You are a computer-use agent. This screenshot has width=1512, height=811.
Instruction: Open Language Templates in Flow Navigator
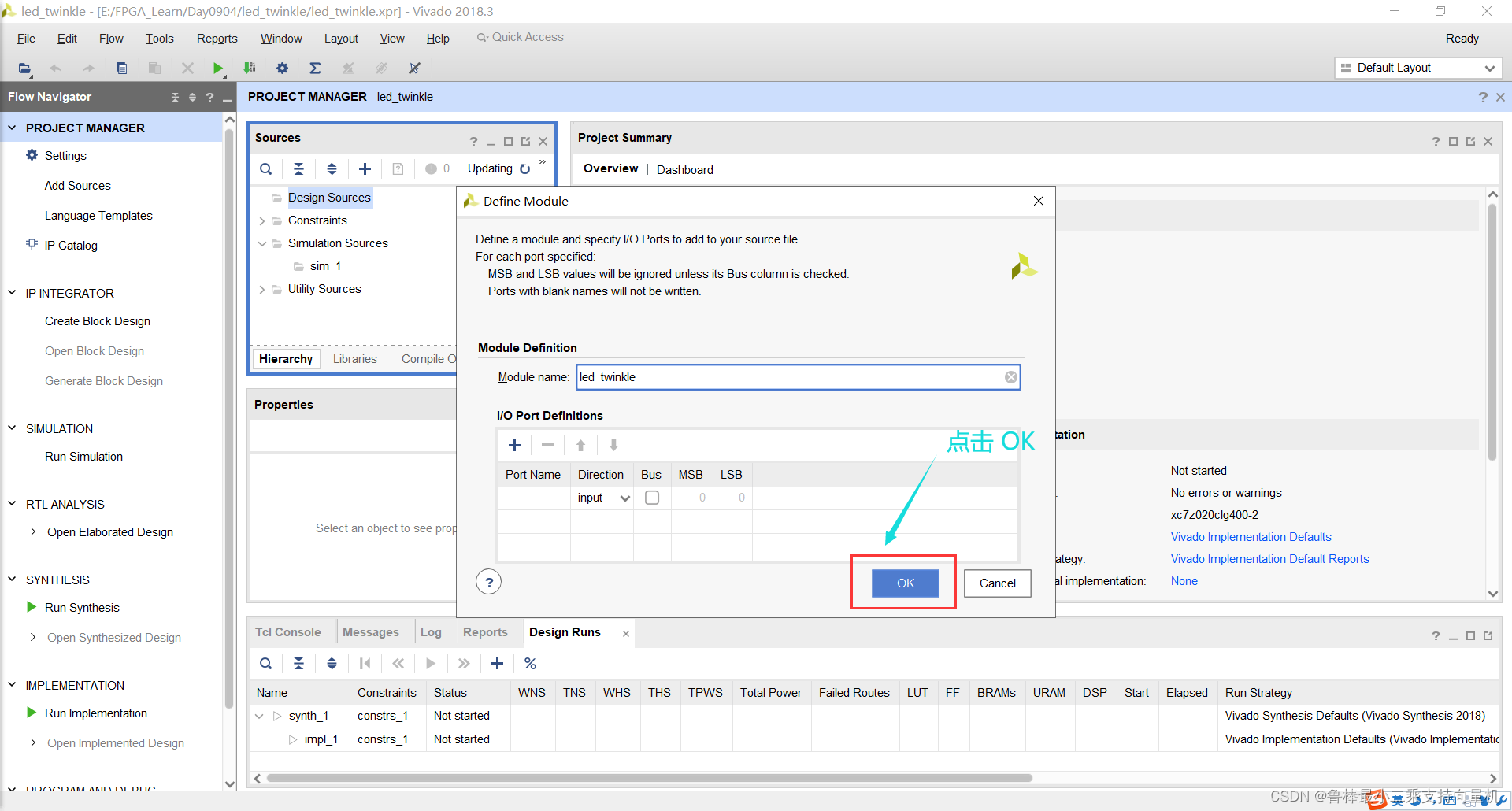pyautogui.click(x=98, y=216)
